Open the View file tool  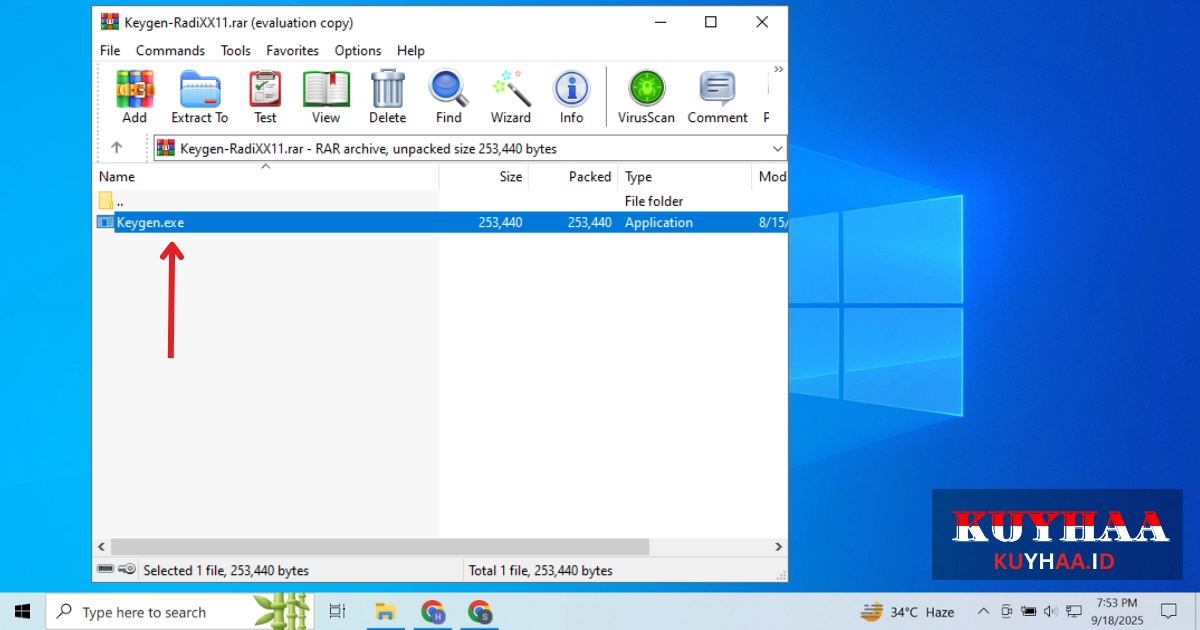click(326, 97)
